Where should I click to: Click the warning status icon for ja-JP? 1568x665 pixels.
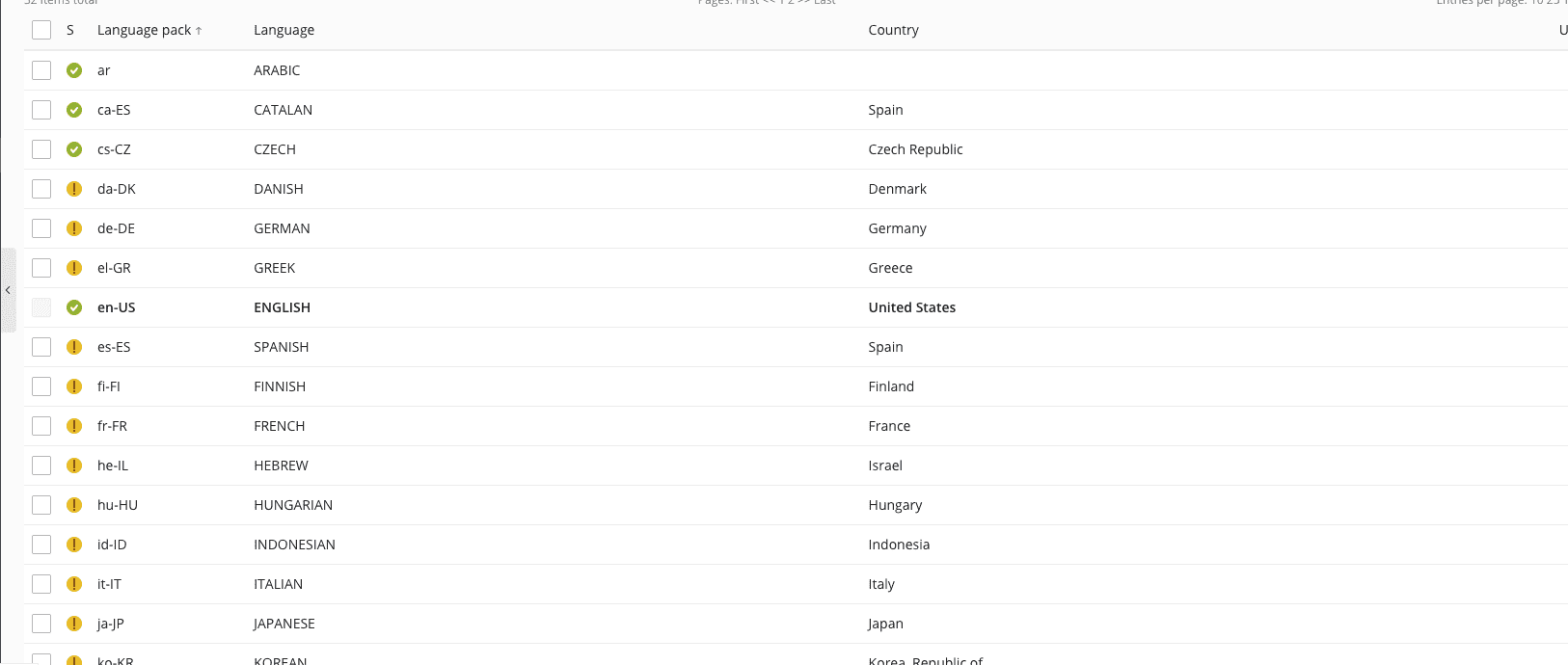74,624
